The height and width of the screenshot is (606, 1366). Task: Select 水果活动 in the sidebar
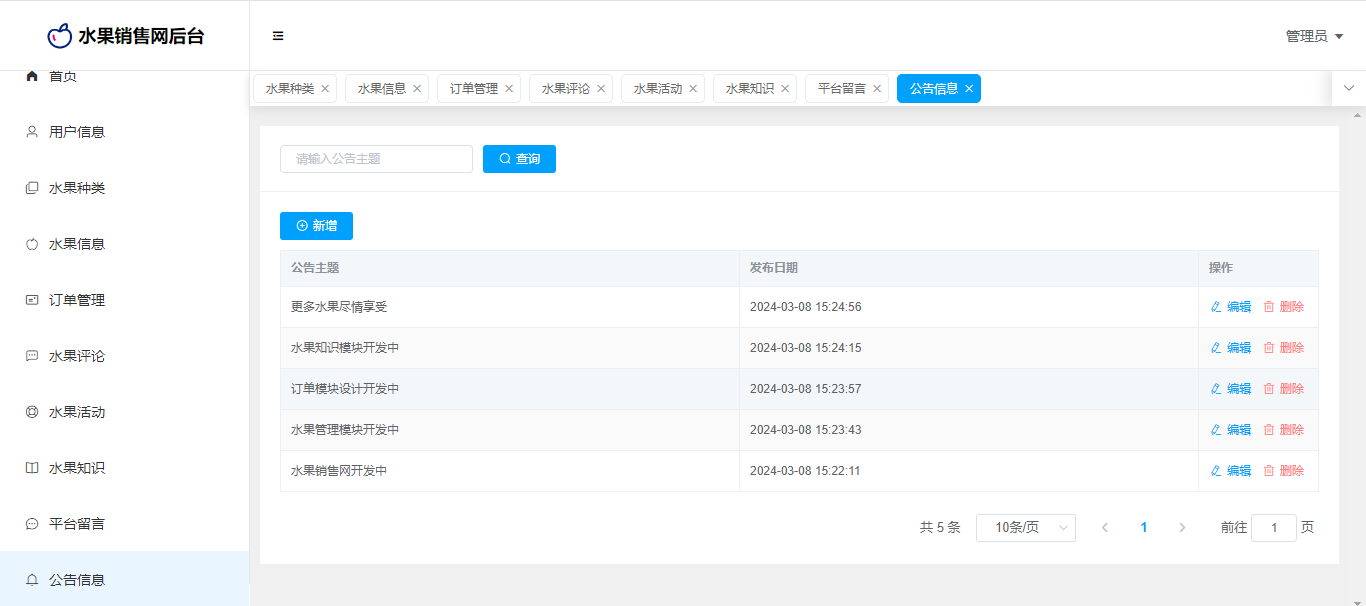(x=77, y=412)
